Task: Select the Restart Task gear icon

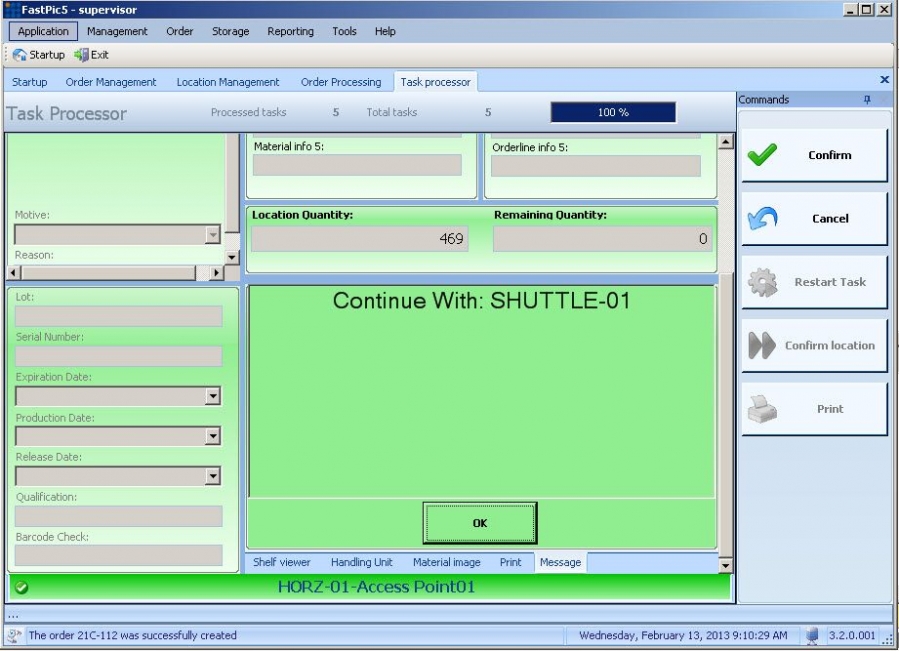Action: point(765,281)
